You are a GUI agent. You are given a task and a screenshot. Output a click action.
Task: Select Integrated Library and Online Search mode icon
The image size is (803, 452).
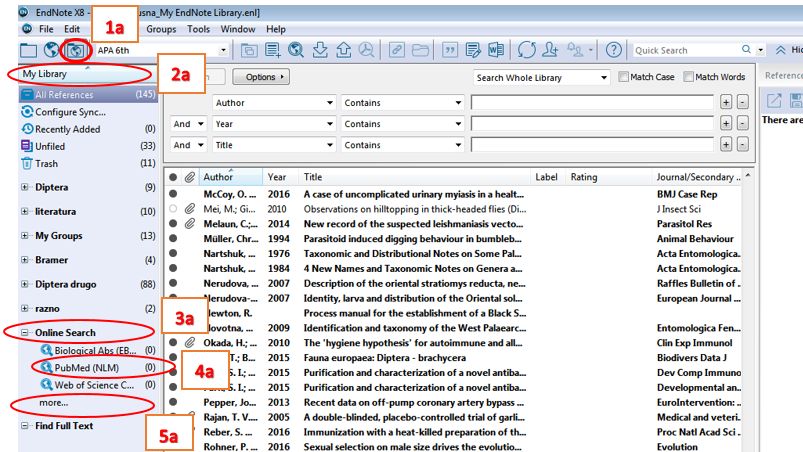pos(75,50)
